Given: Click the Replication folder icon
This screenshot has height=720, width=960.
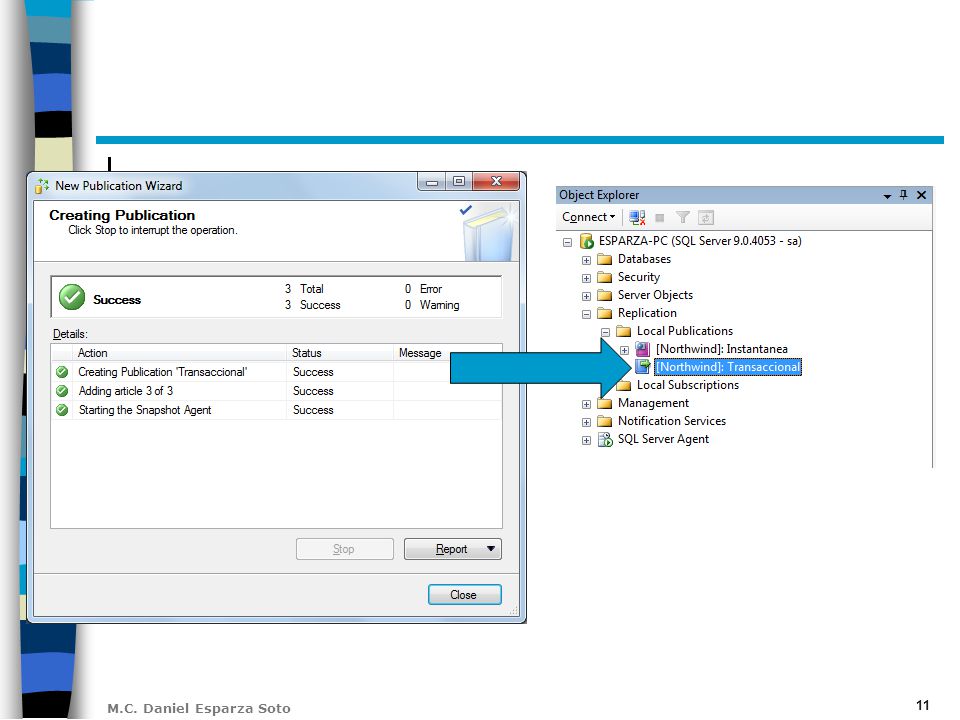Looking at the screenshot, I should (605, 313).
